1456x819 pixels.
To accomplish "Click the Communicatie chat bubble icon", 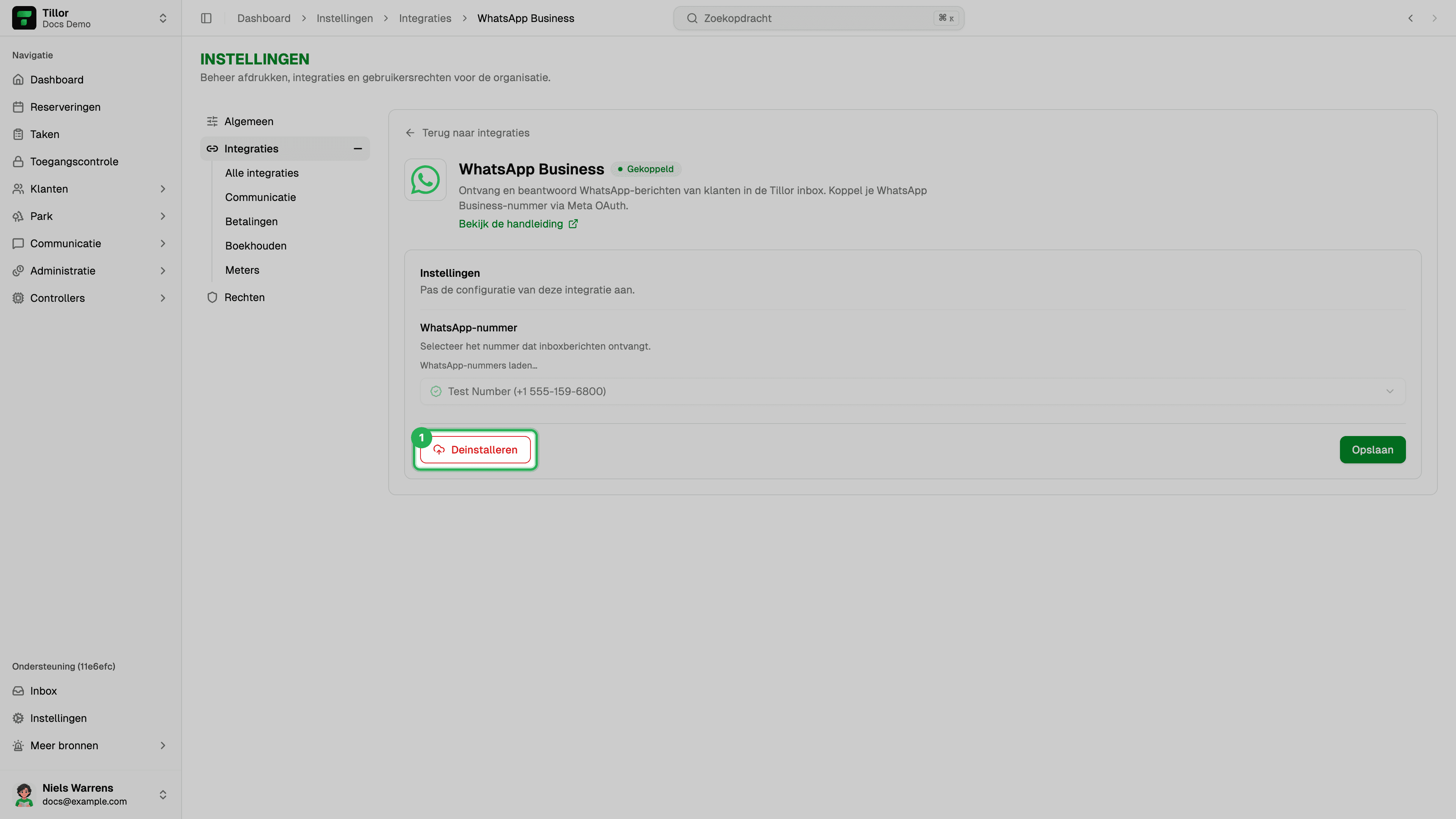I will [x=18, y=243].
